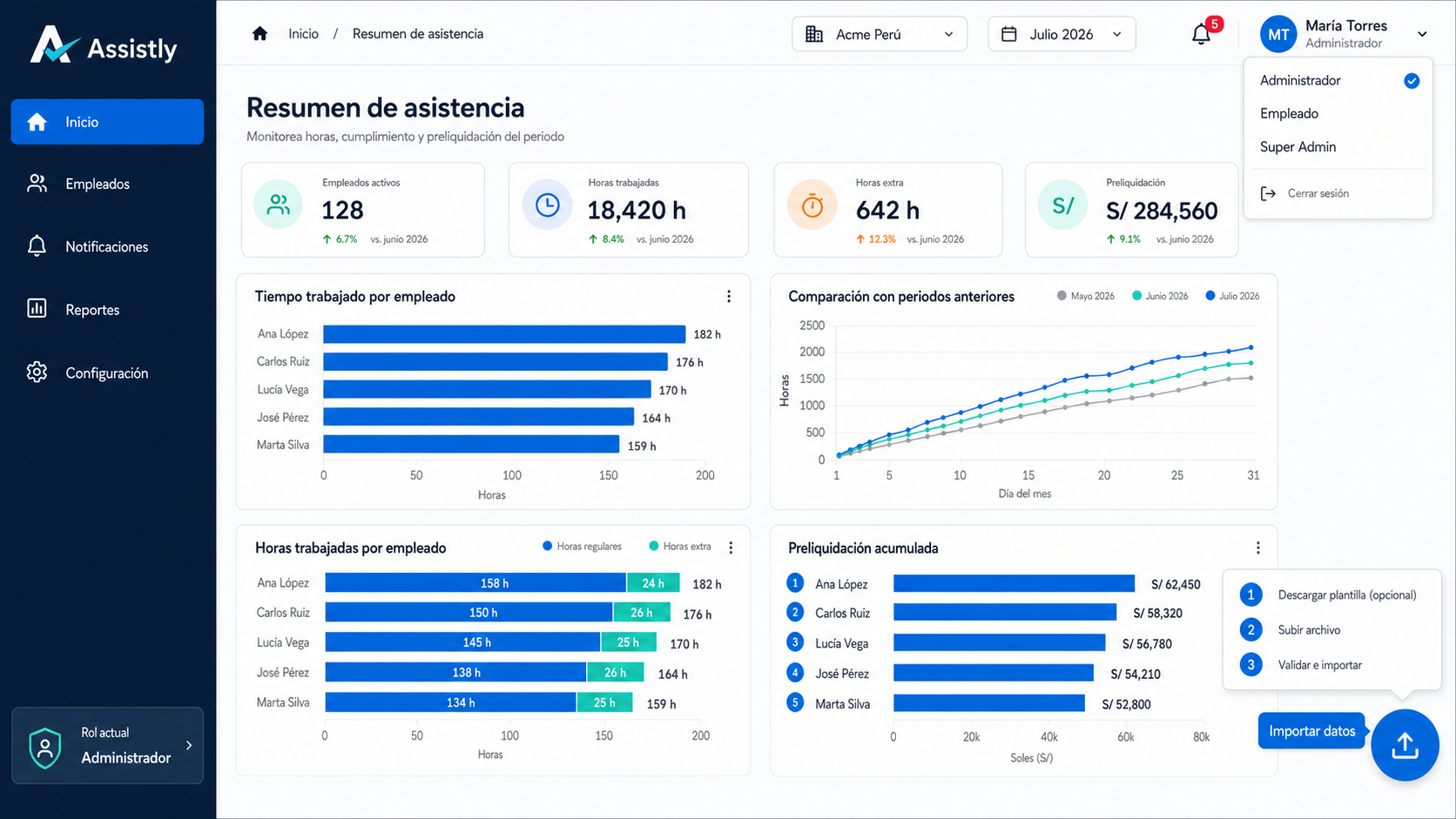Image resolution: width=1456 pixels, height=819 pixels.
Task: Click the calendar icon in period selector
Action: (x=1009, y=34)
